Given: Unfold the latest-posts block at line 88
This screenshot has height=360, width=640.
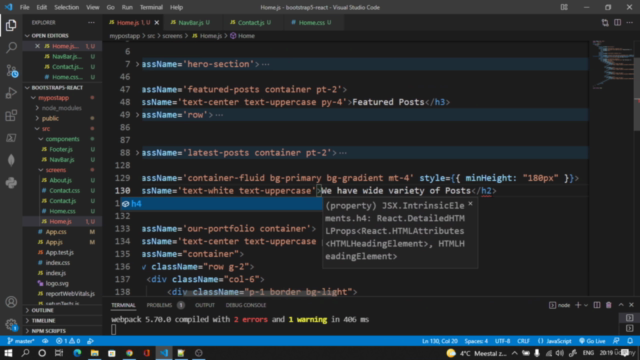Looking at the screenshot, I should tap(138, 153).
